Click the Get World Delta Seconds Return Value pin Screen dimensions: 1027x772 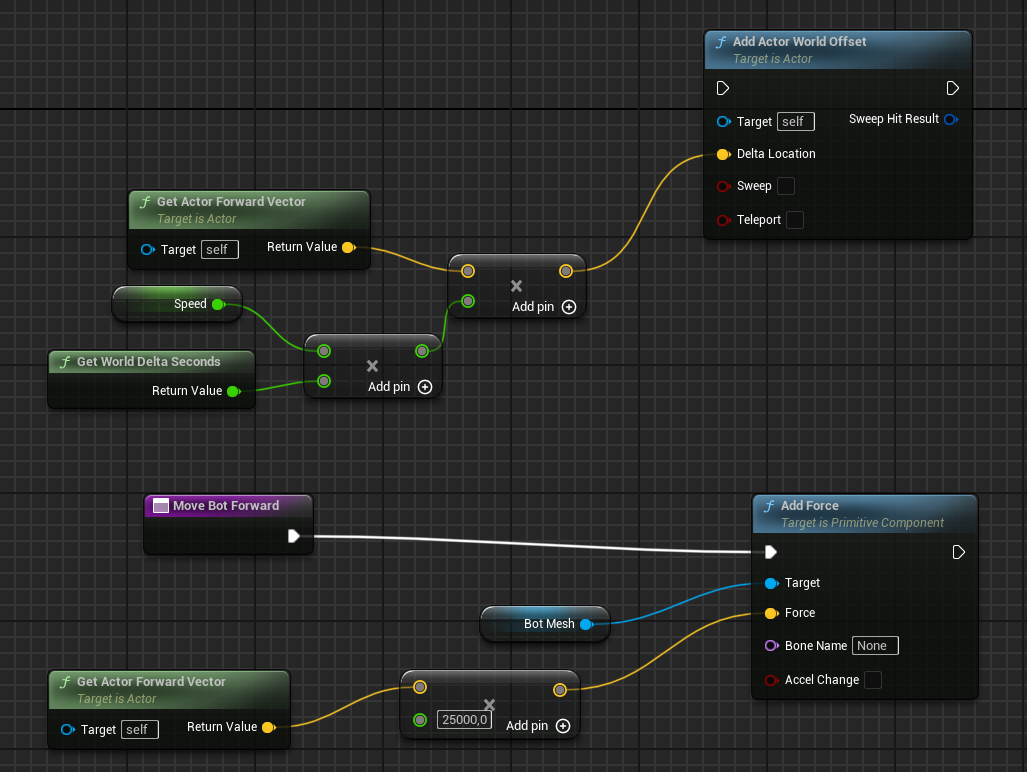point(233,391)
